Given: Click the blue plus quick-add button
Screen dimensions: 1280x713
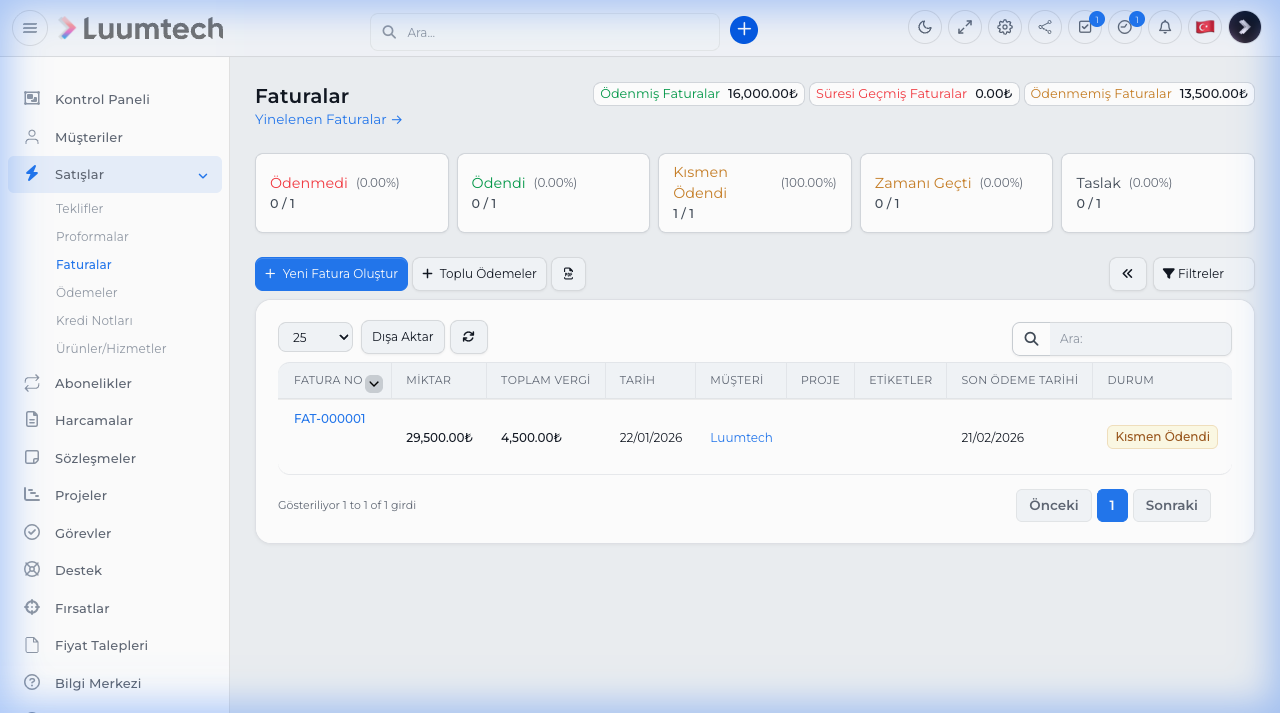Looking at the screenshot, I should [x=744, y=30].
